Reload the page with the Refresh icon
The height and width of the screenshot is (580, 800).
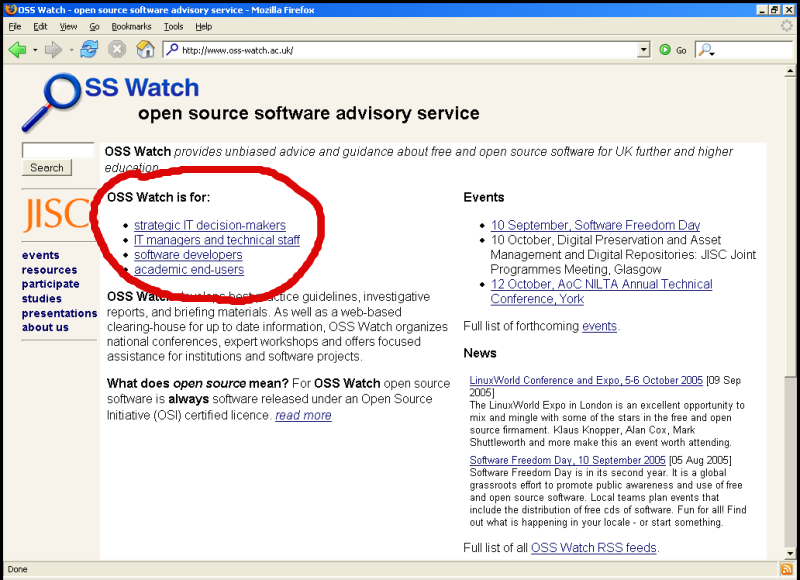89,49
